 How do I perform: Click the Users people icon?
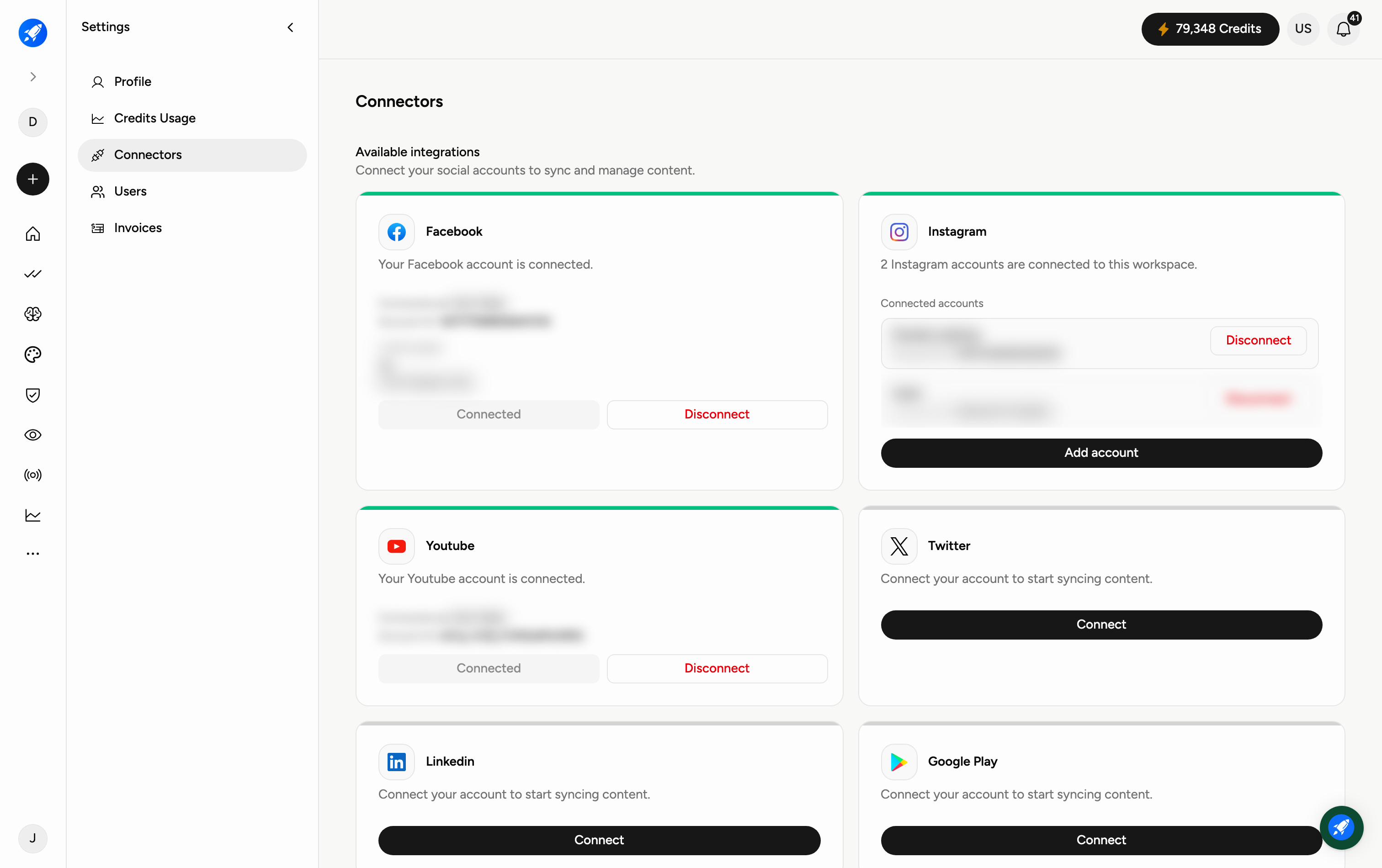click(x=97, y=191)
